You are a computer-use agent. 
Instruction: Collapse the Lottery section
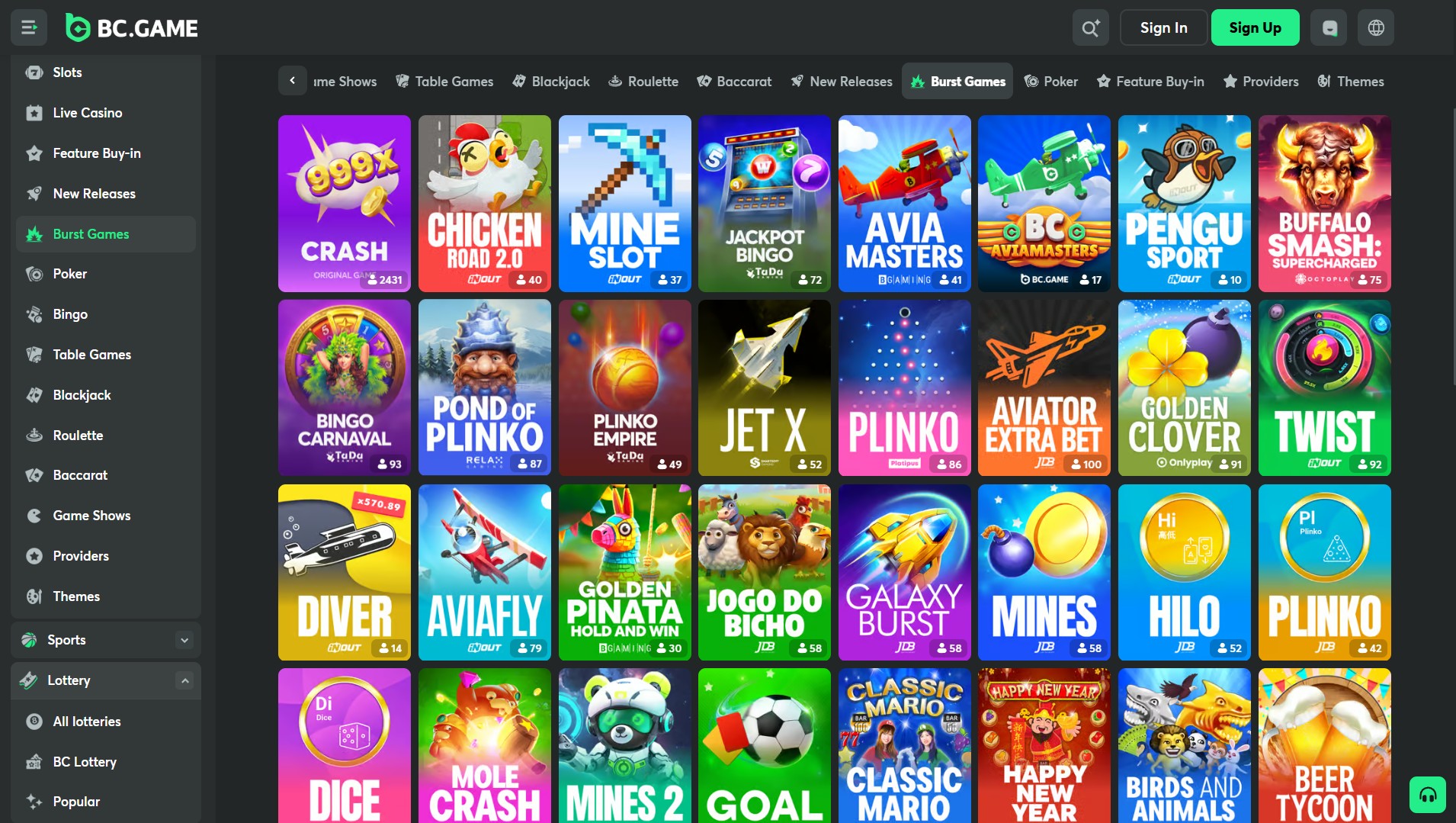(x=183, y=680)
